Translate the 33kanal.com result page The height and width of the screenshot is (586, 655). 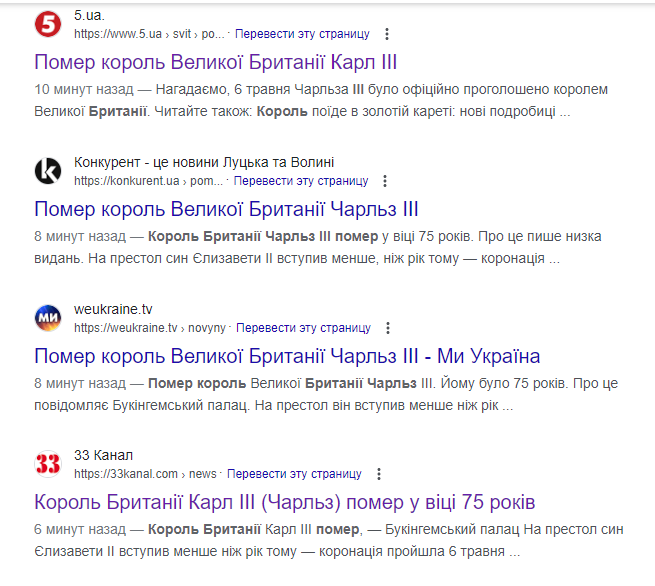pos(294,474)
